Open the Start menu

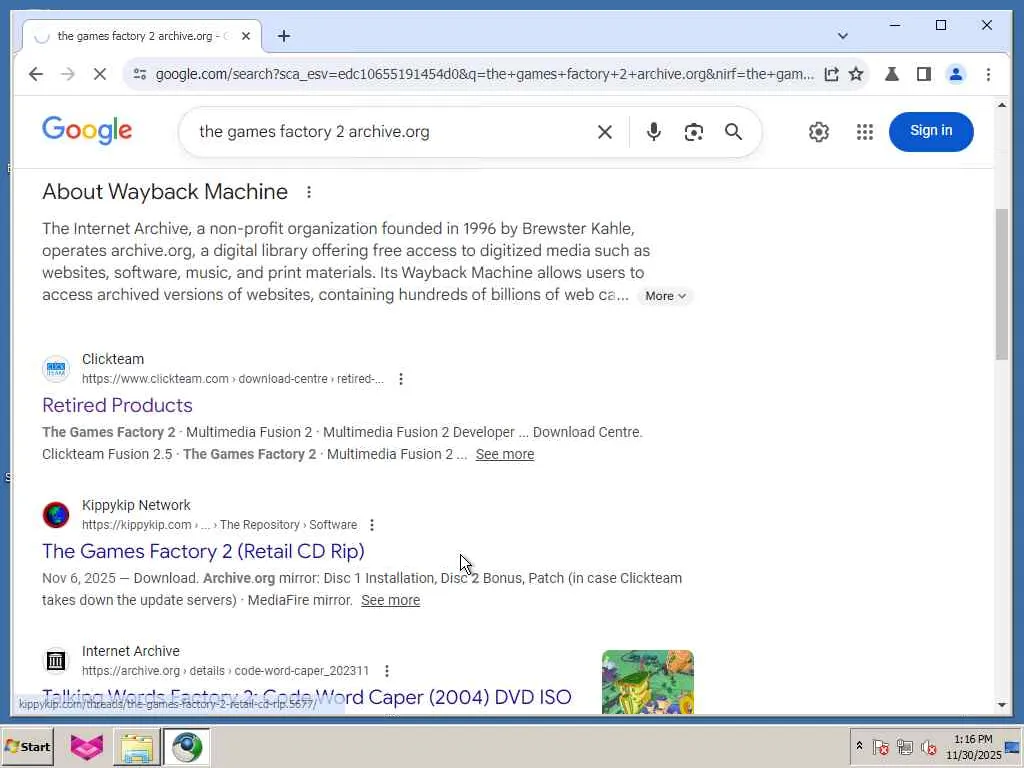tap(27, 747)
